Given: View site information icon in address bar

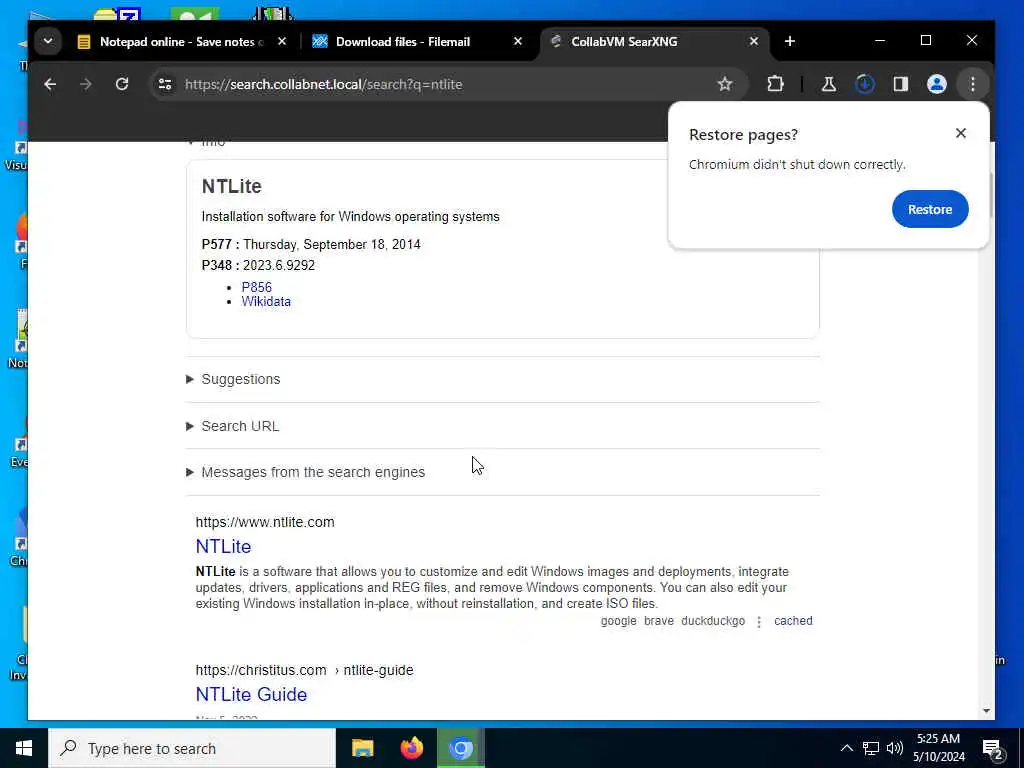Looking at the screenshot, I should tap(165, 84).
